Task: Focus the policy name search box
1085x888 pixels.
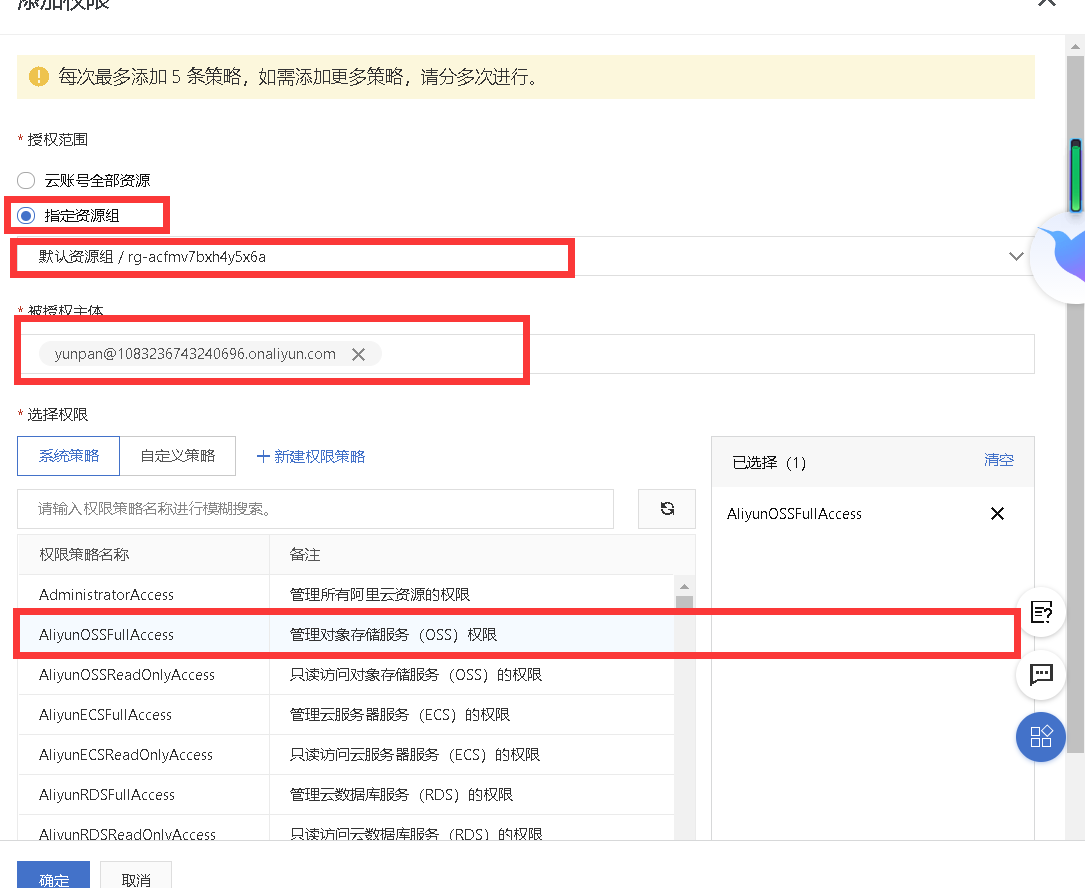Action: pos(316,509)
